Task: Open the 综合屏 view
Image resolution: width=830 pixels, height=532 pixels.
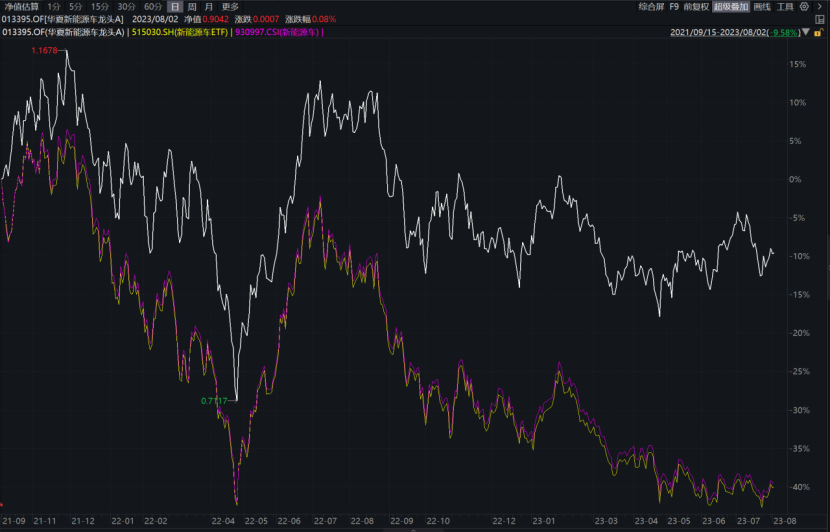Action: [651, 6]
